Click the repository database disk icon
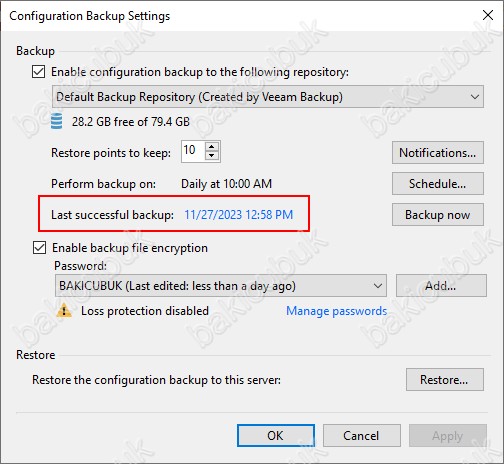 click(56, 121)
